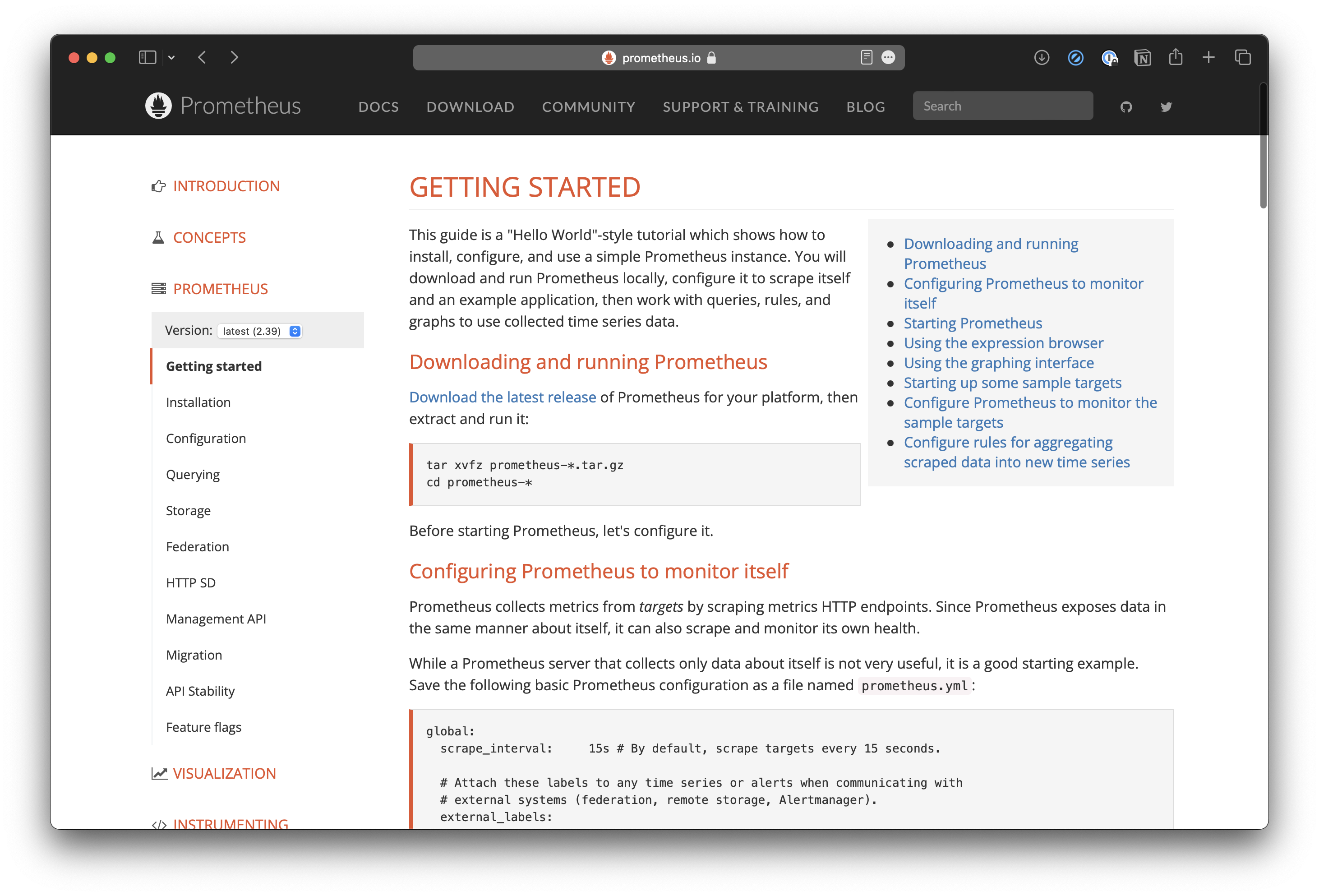
Task: Open the Federation docs page
Action: (197, 547)
